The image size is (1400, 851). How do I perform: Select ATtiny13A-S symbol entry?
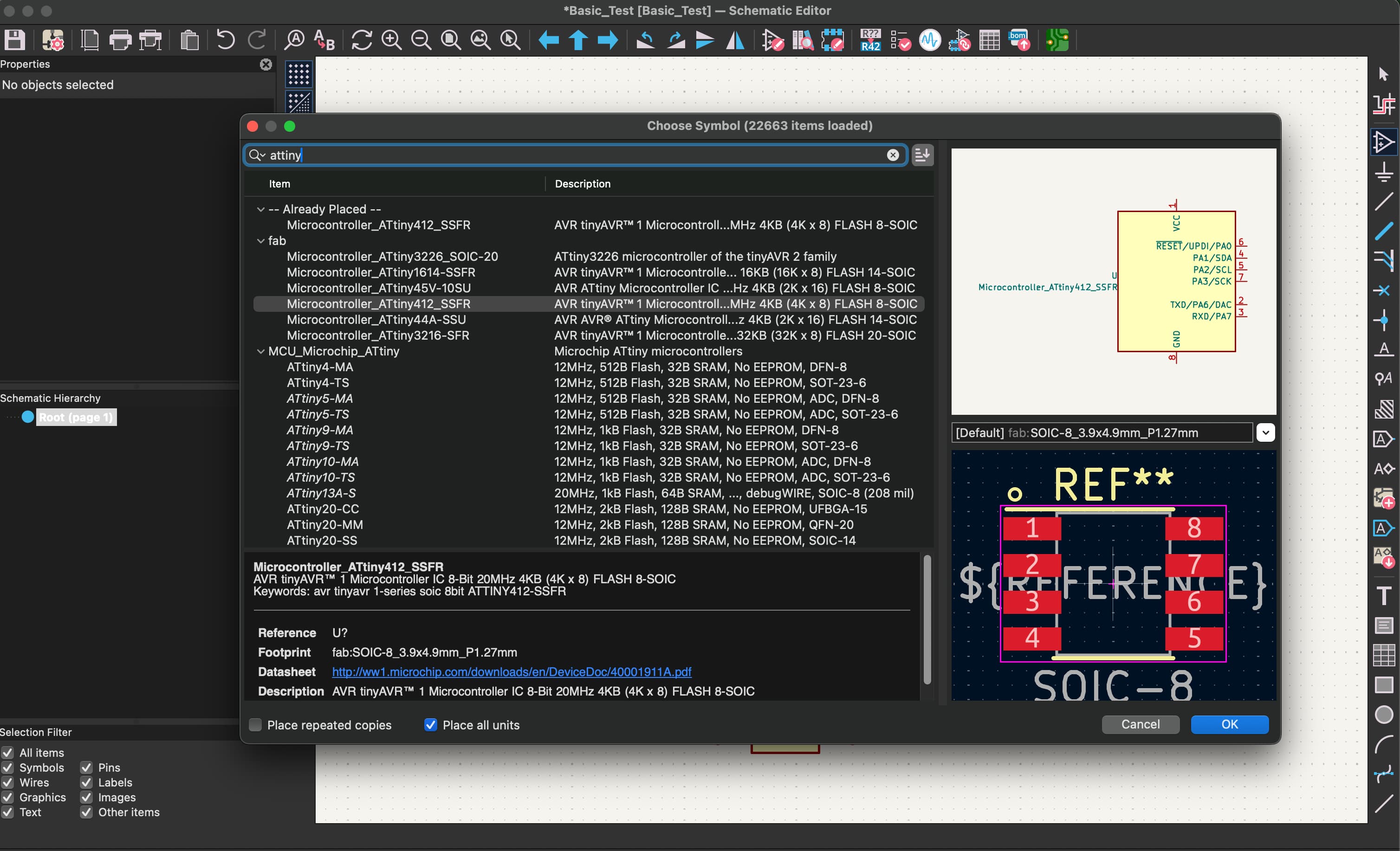click(x=321, y=494)
